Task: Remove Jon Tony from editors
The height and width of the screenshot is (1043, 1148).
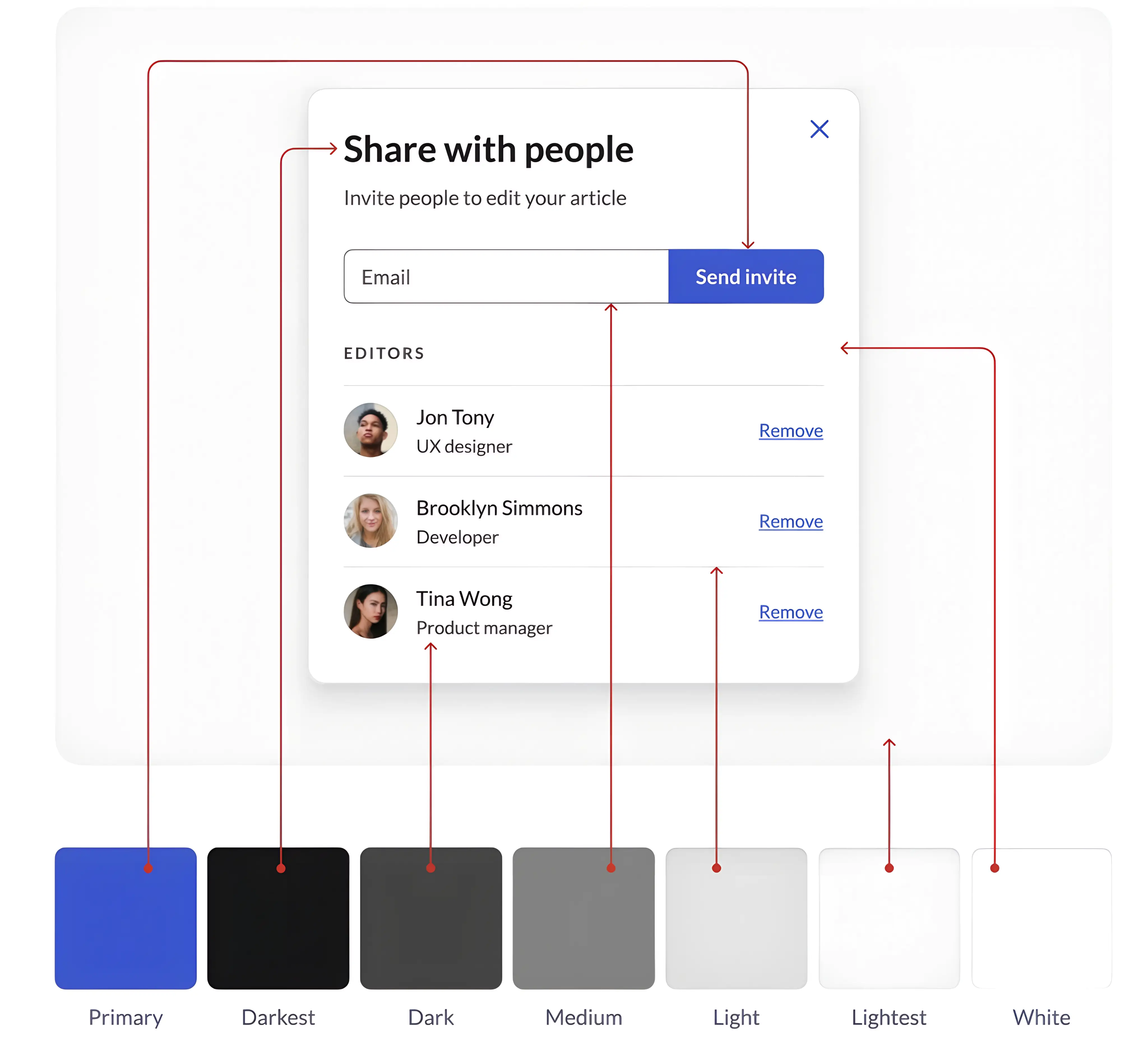Action: pyautogui.click(x=790, y=431)
